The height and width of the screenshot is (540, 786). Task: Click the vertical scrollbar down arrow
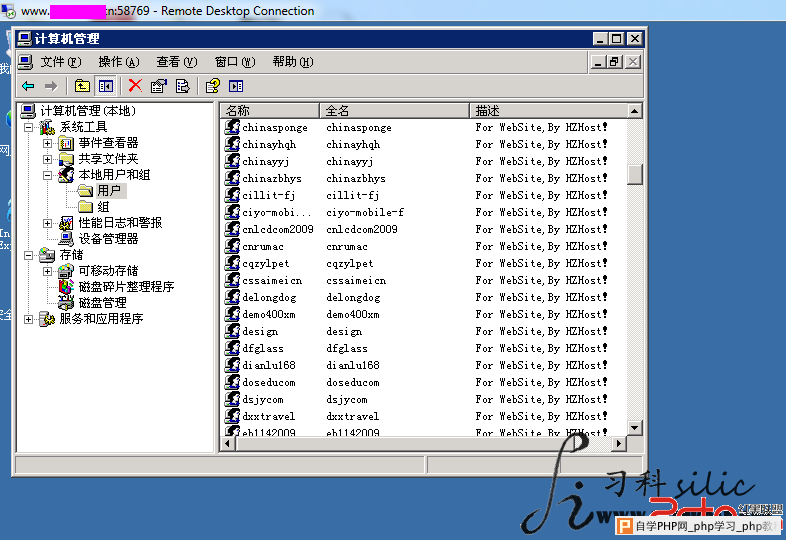point(635,428)
